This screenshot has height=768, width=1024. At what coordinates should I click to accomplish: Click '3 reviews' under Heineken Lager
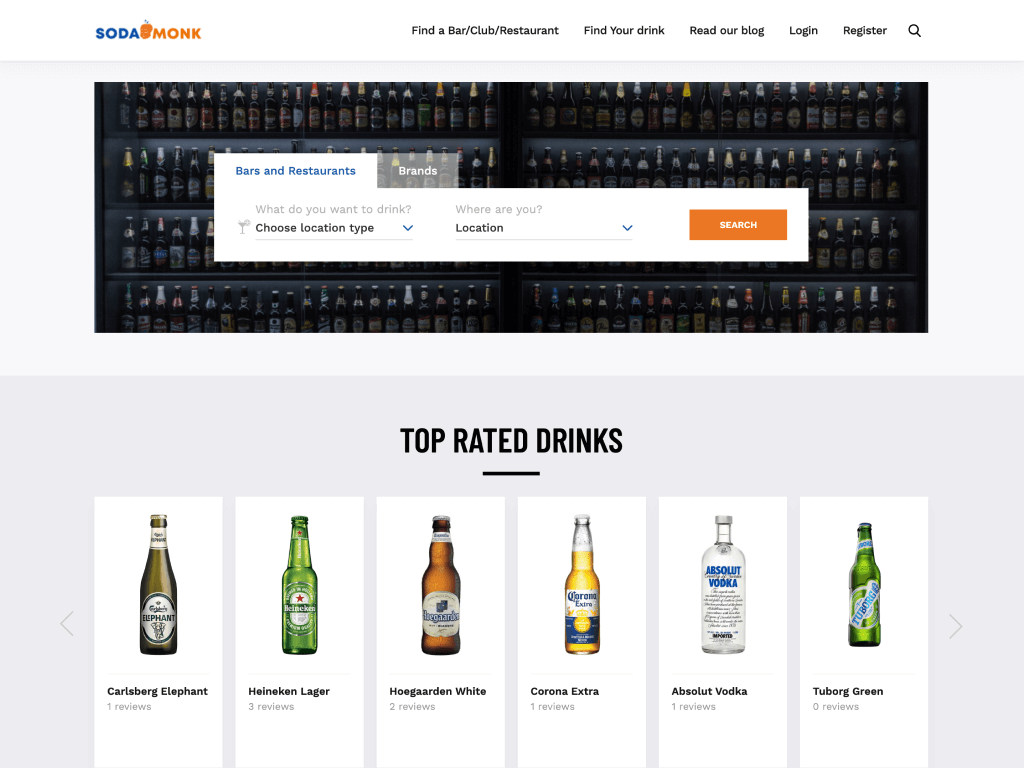click(x=271, y=707)
